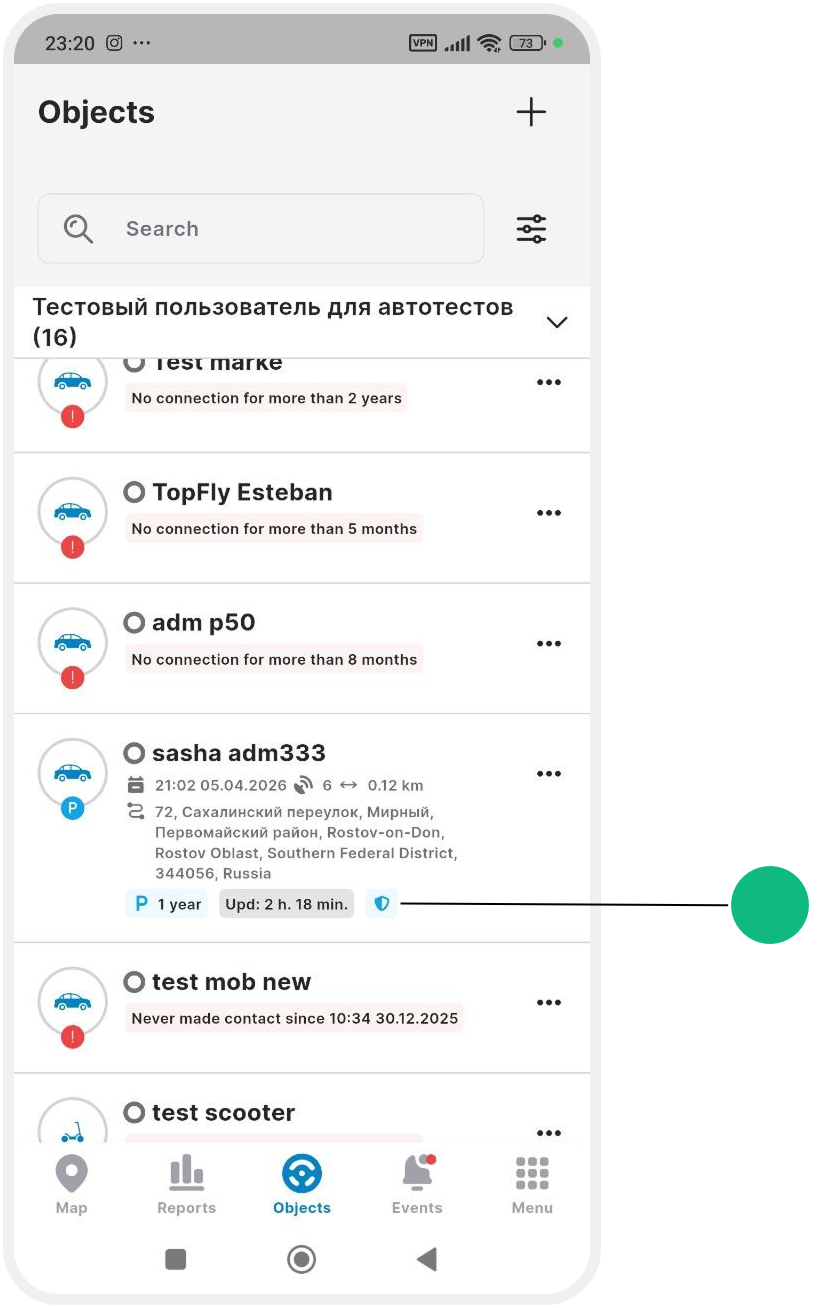The width and height of the screenshot is (833, 1308).
Task: Tap the status circle beside sasha adm333
Action: [x=134, y=753]
